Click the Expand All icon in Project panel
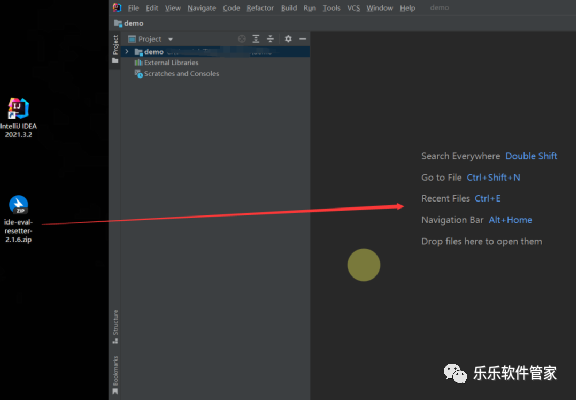The image size is (576, 400). click(256, 39)
